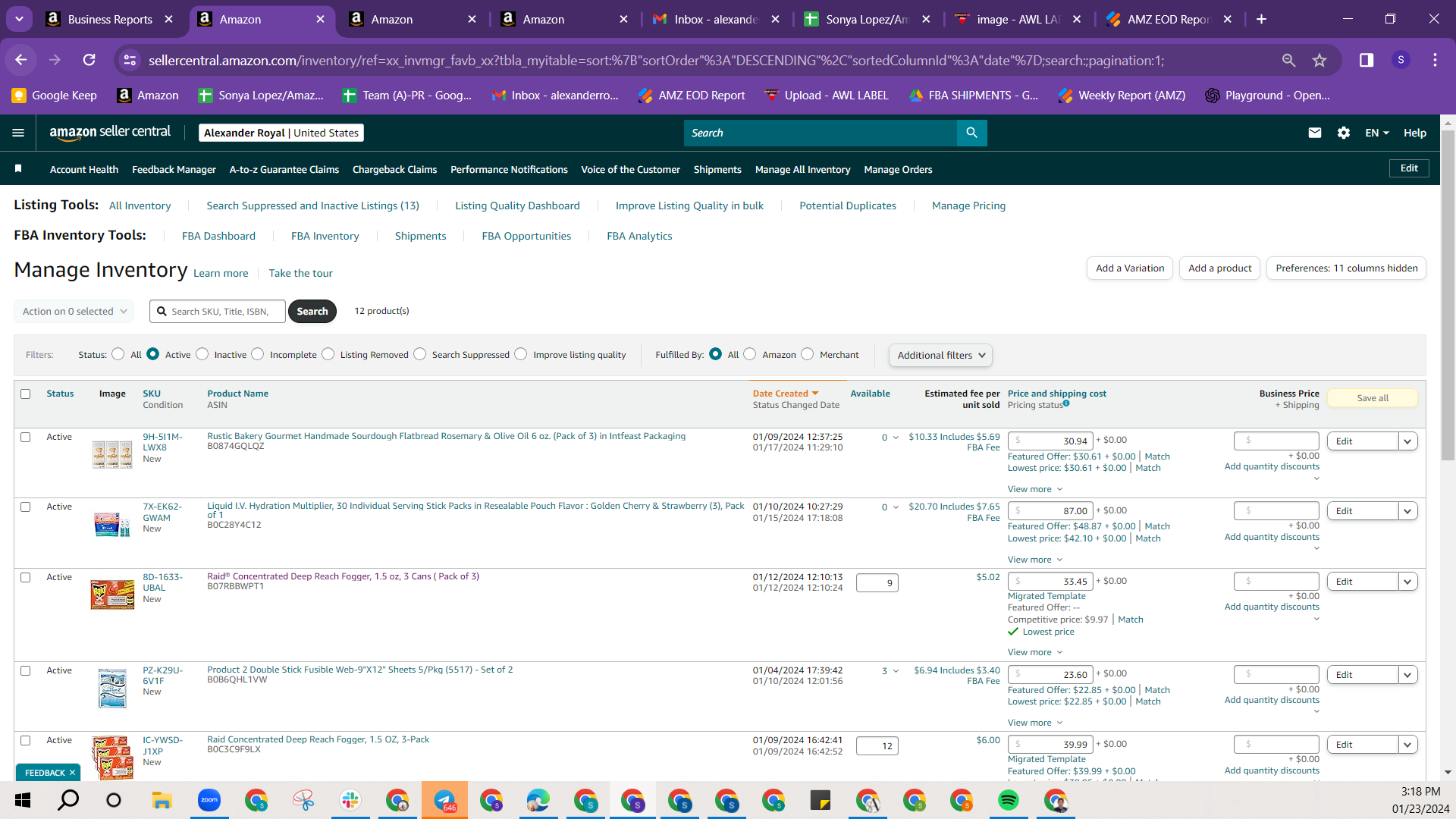
Task: Expand the Additional filters dropdown
Action: click(x=940, y=355)
